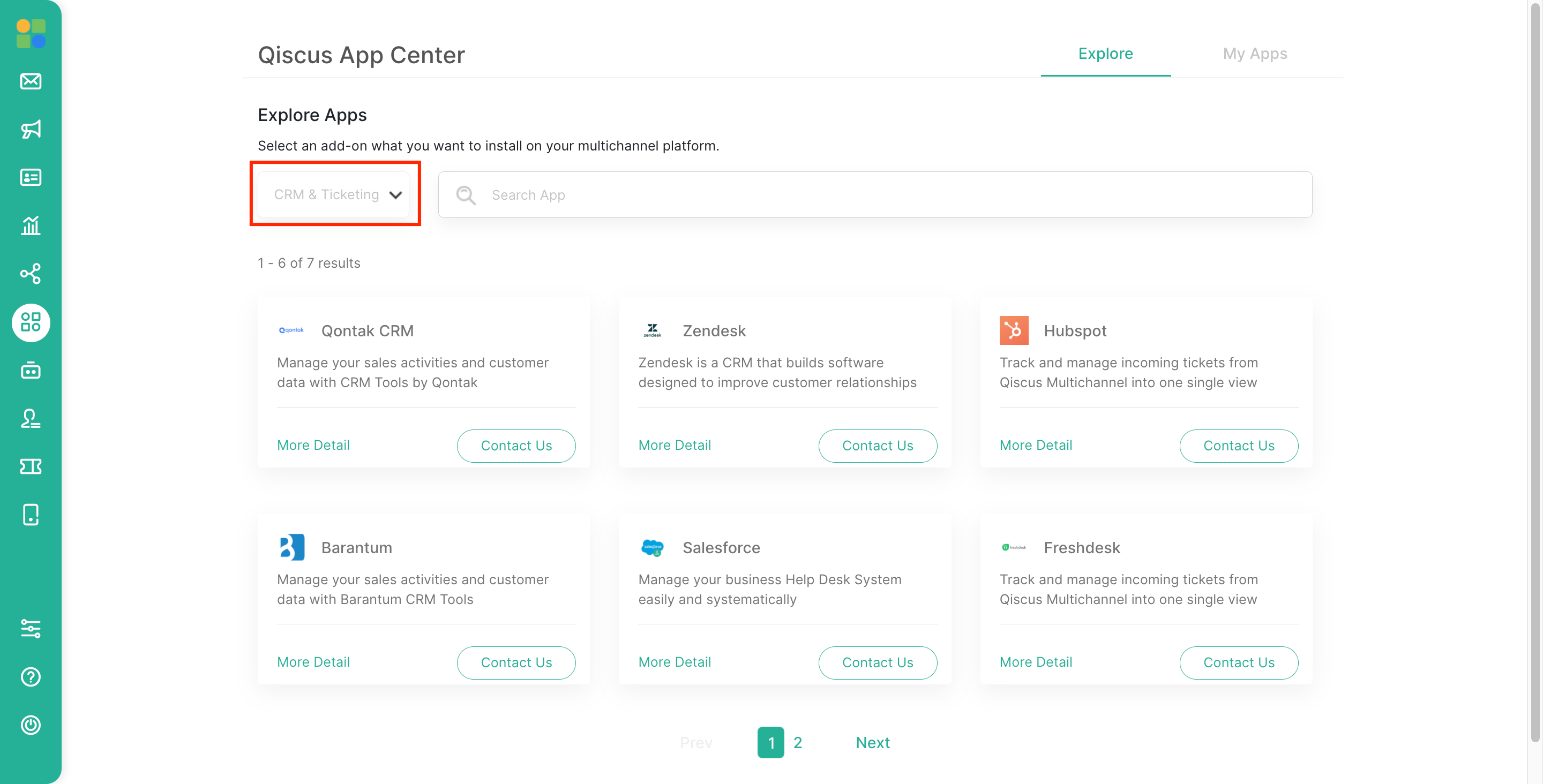Open the Inbox envelope icon in the sidebar
Viewport: 1543px width, 784px height.
(31, 81)
